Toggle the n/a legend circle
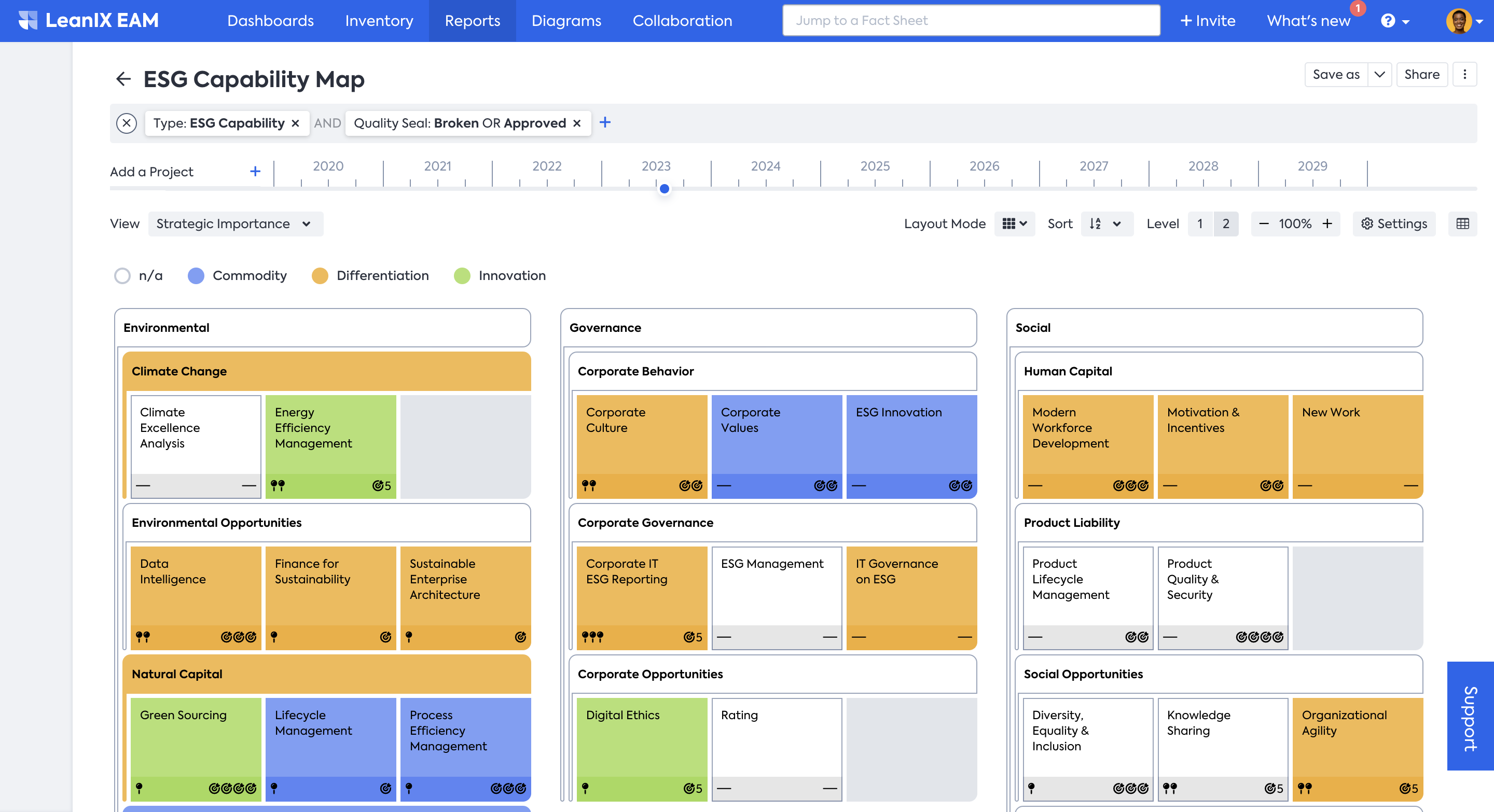 pyautogui.click(x=122, y=275)
